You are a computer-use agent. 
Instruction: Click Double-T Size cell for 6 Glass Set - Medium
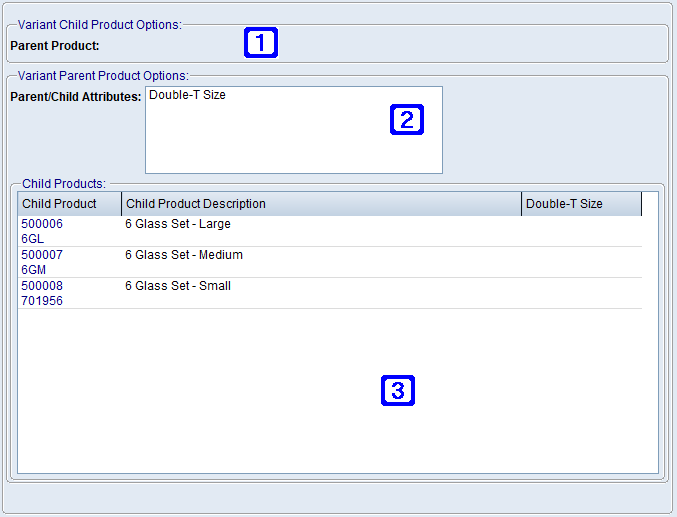pyautogui.click(x=581, y=262)
